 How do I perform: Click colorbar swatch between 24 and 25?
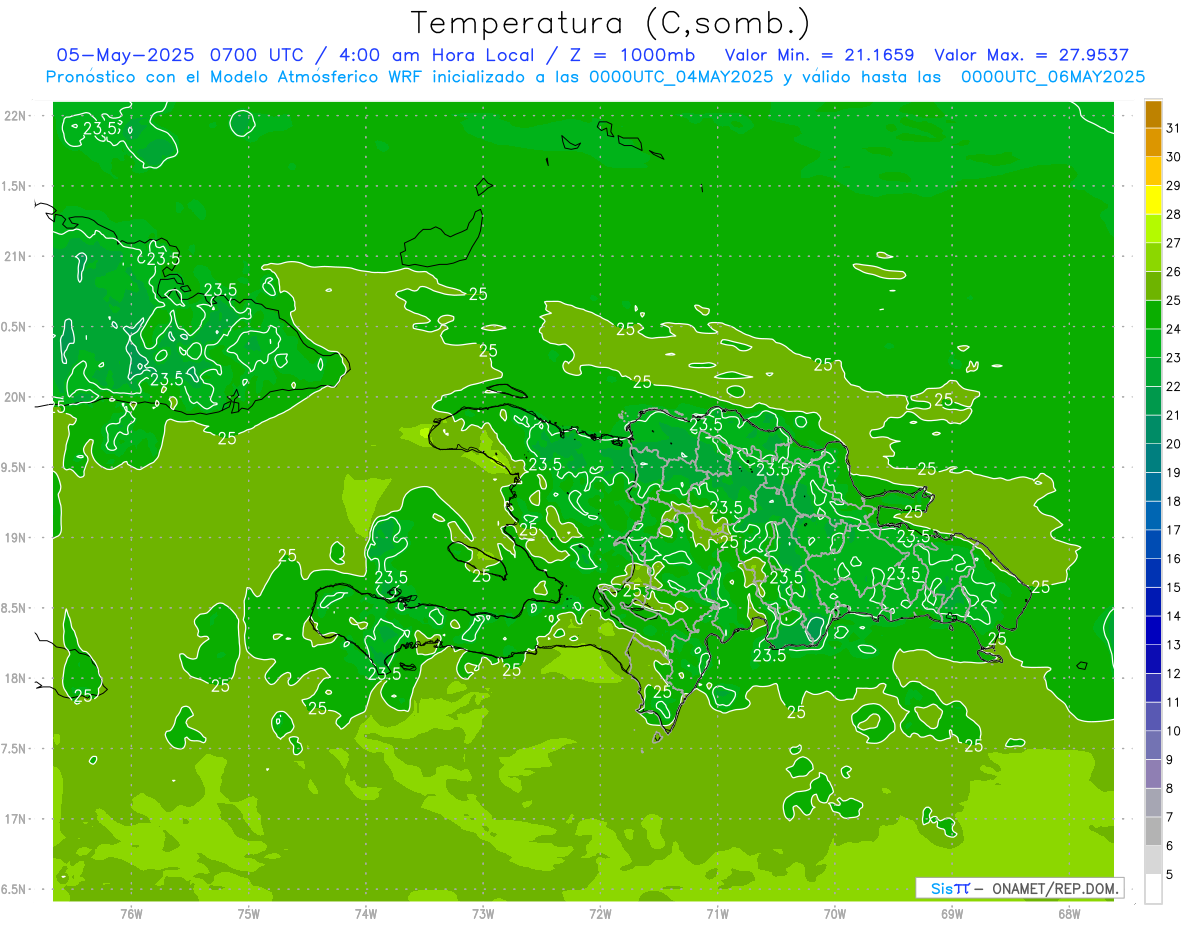[1153, 315]
